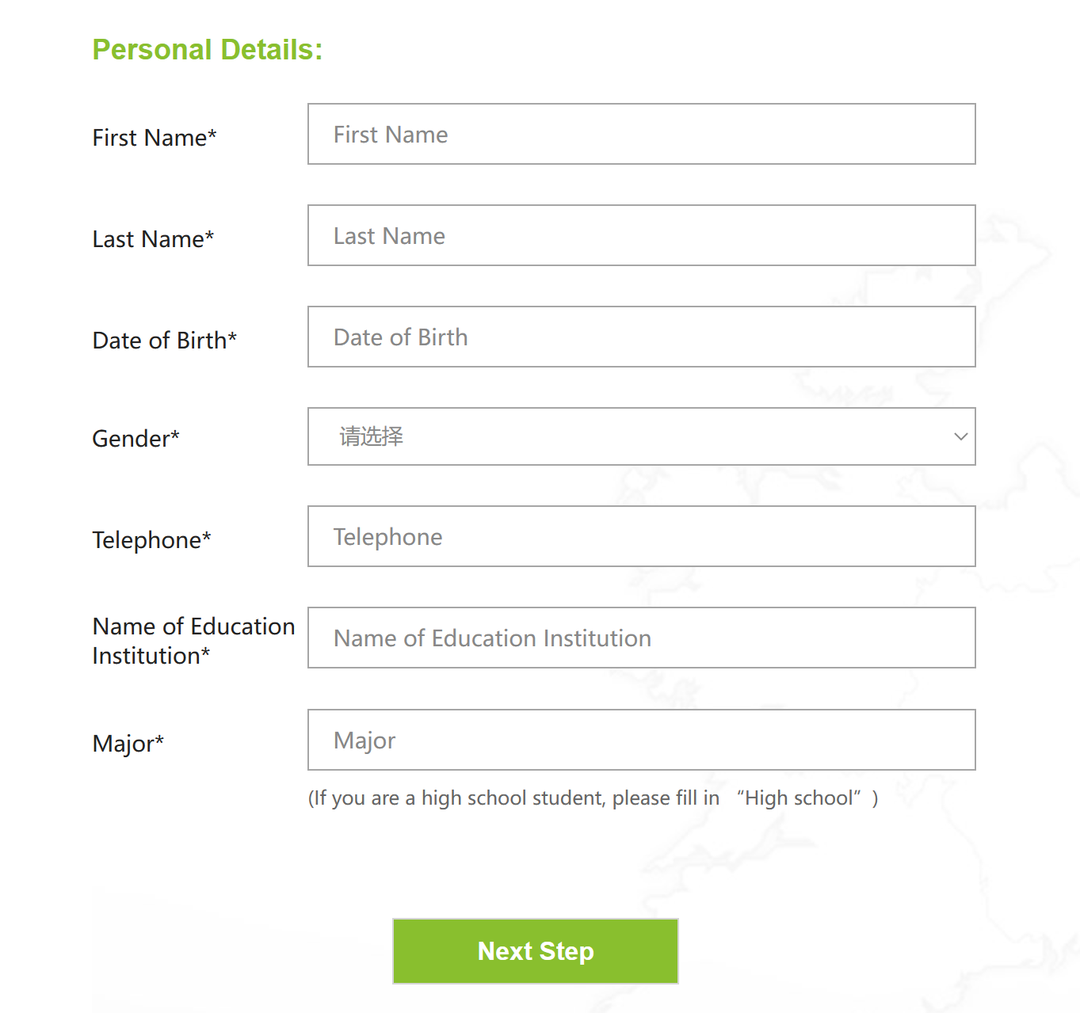Click the high school student hint text
The width and height of the screenshot is (1080, 1013).
tap(592, 798)
